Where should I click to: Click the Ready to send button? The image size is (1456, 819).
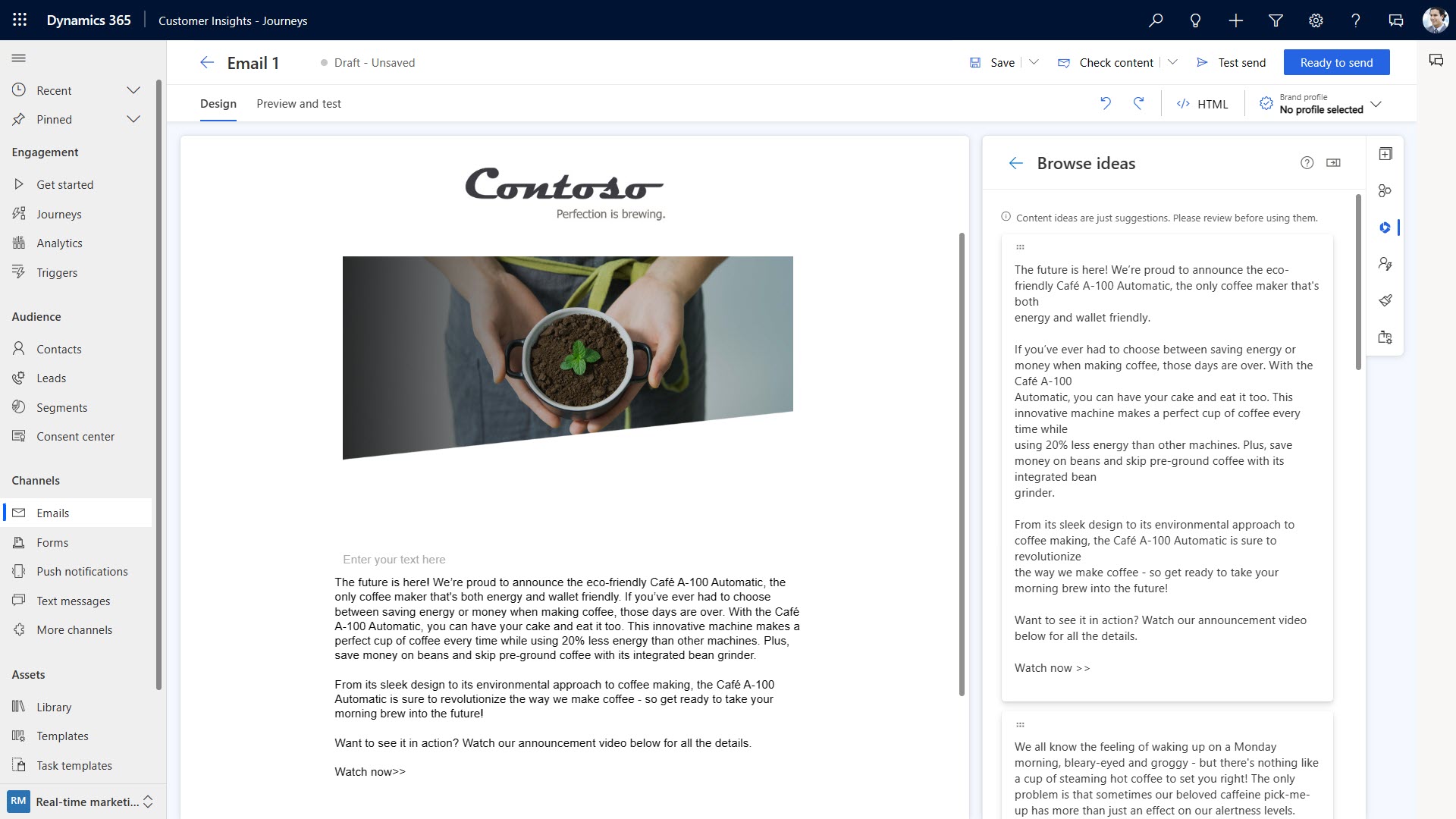click(1335, 62)
